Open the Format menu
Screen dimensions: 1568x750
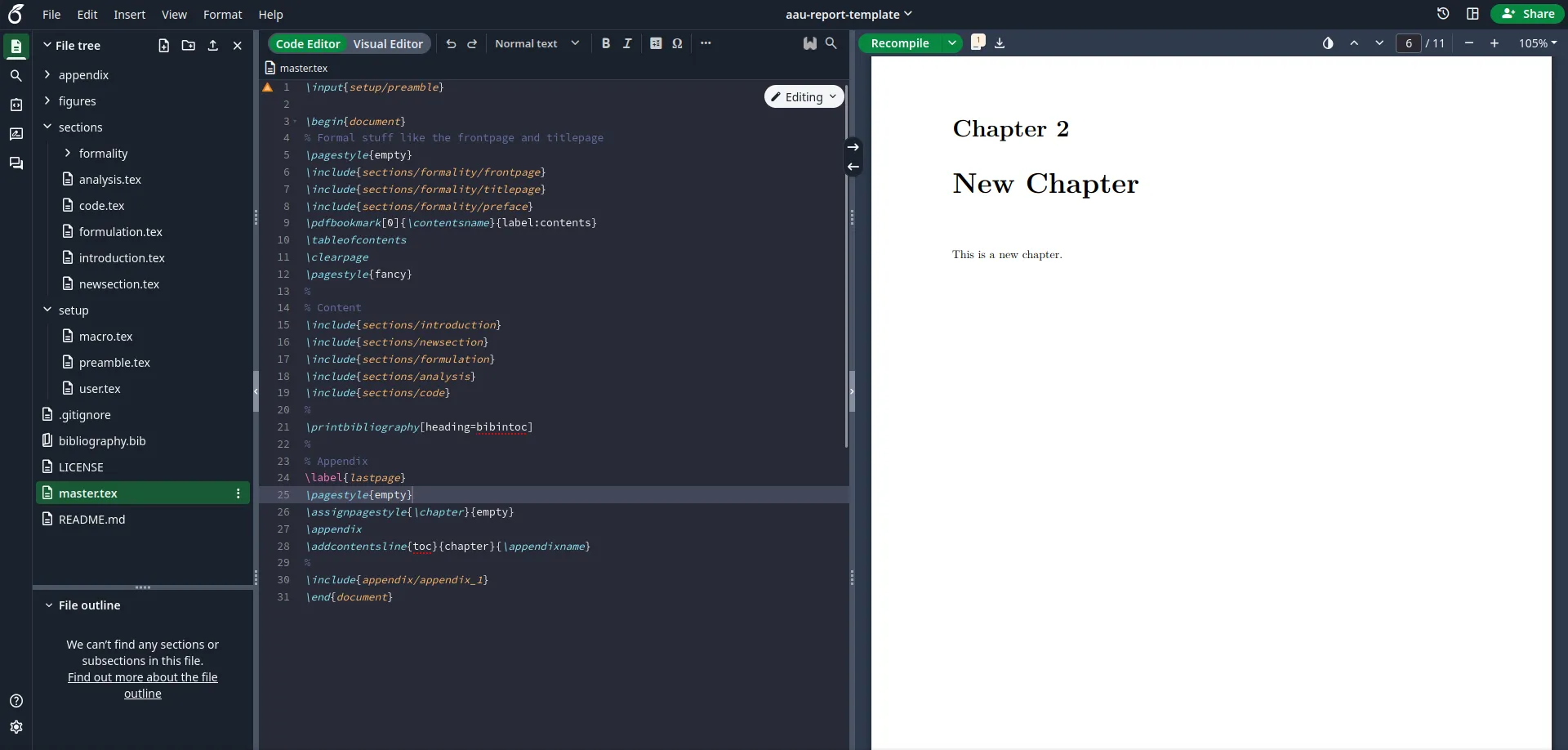tap(222, 14)
